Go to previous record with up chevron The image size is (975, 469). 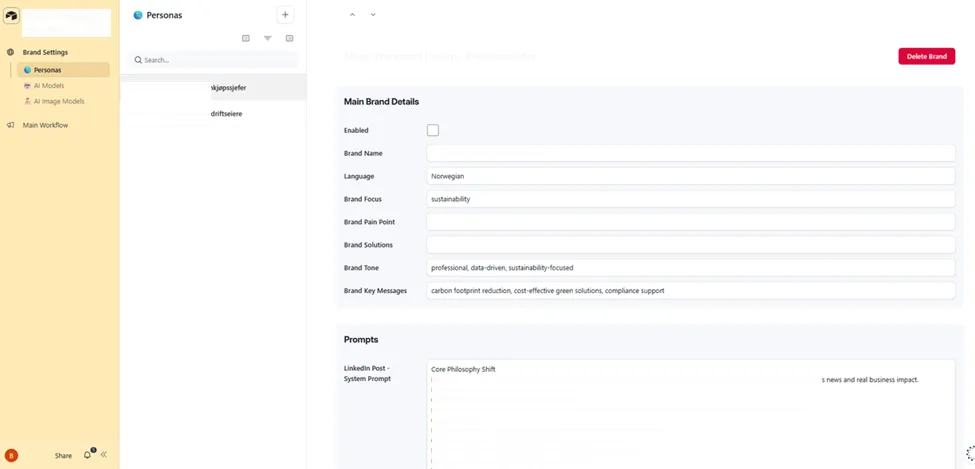pyautogui.click(x=352, y=14)
